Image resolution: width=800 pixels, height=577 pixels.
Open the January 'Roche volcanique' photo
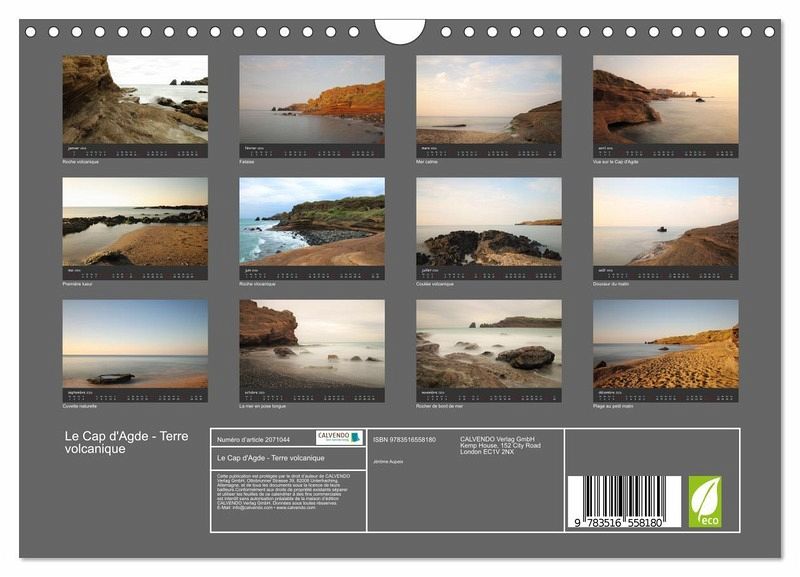[x=135, y=99]
